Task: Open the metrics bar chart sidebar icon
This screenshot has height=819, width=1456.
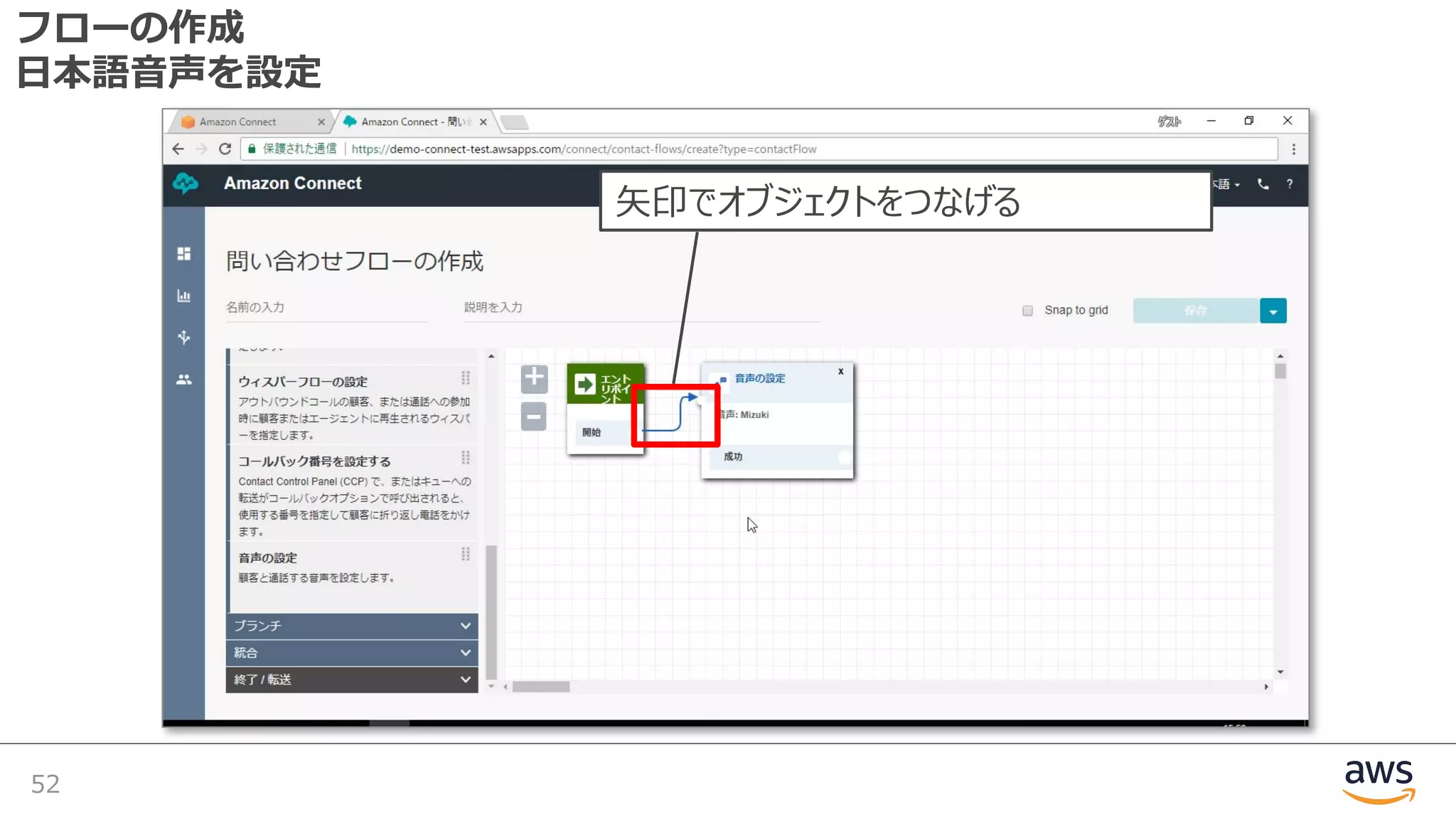Action: 184,296
